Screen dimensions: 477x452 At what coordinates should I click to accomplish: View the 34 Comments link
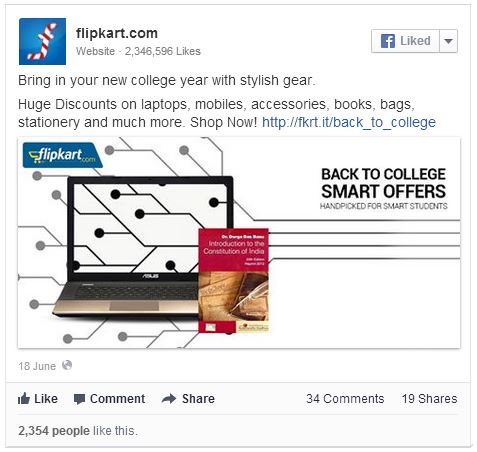point(345,399)
